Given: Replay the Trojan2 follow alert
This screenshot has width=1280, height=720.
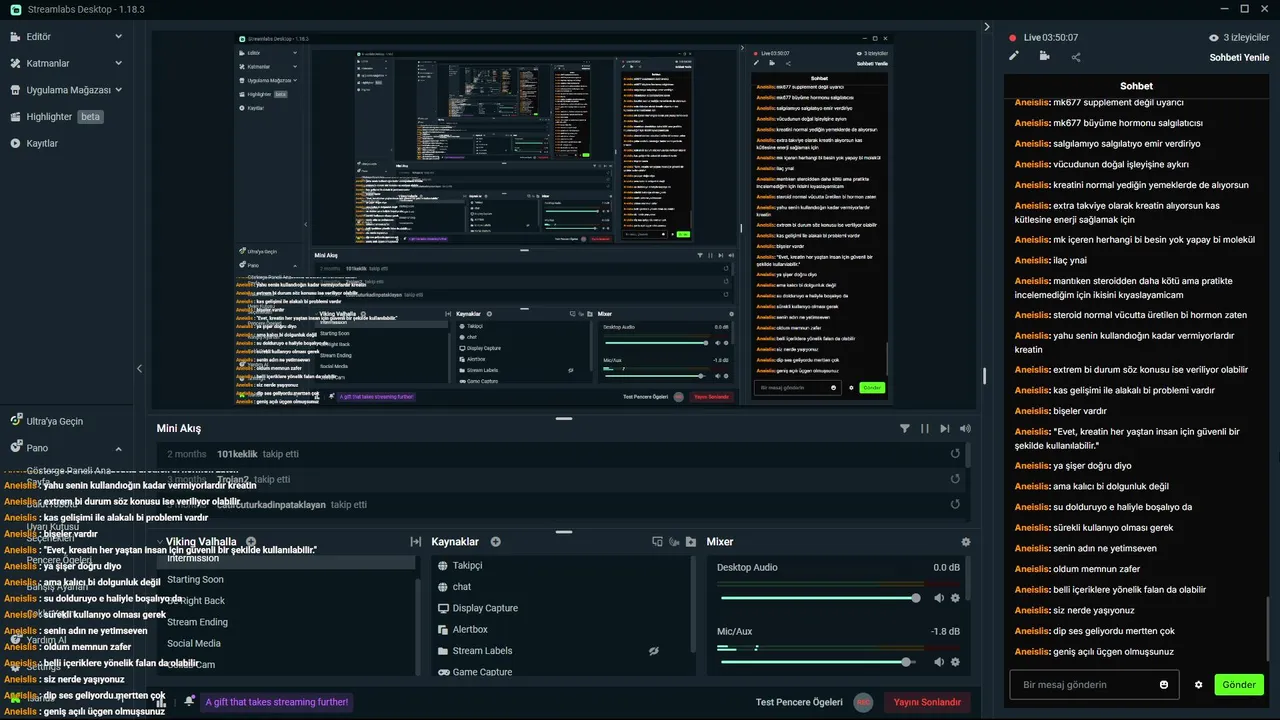Looking at the screenshot, I should coord(955,480).
